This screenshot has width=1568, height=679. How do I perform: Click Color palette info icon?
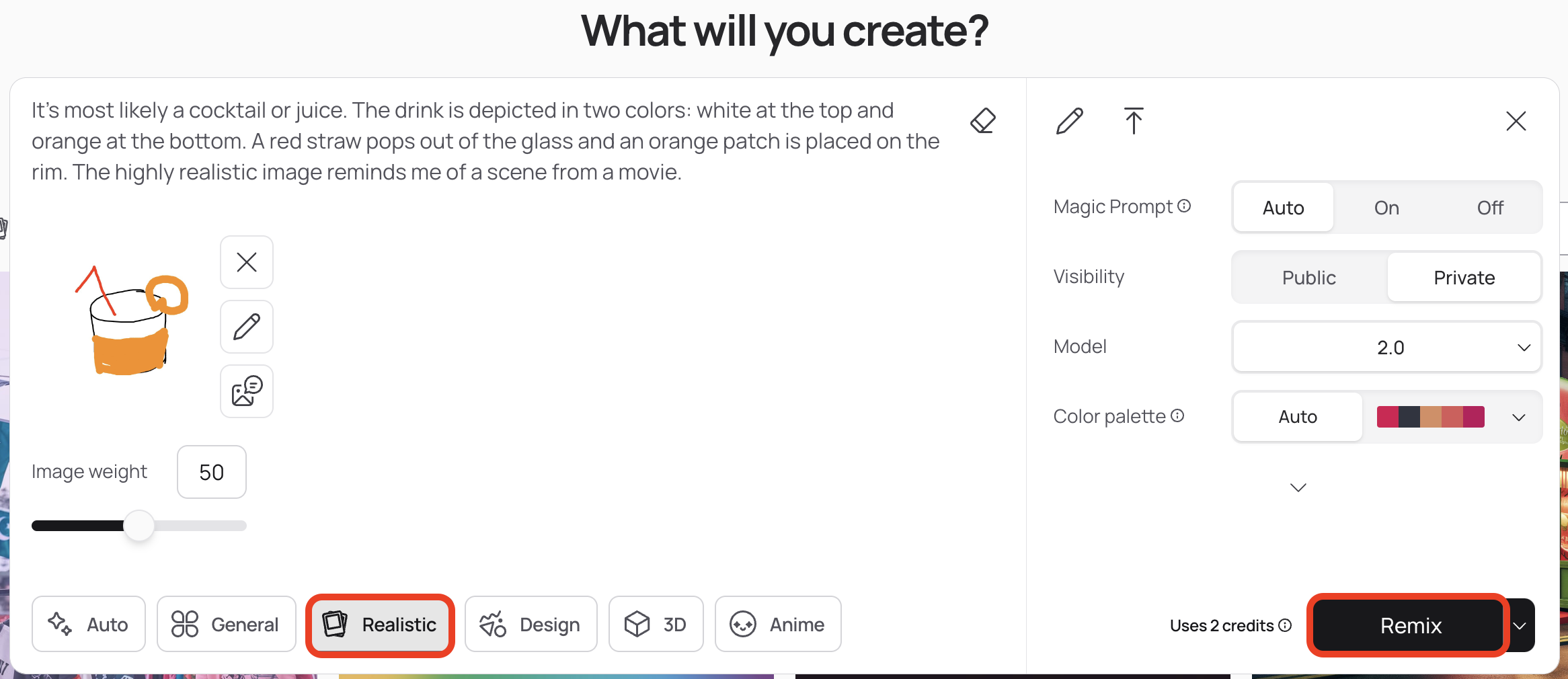1177,415
